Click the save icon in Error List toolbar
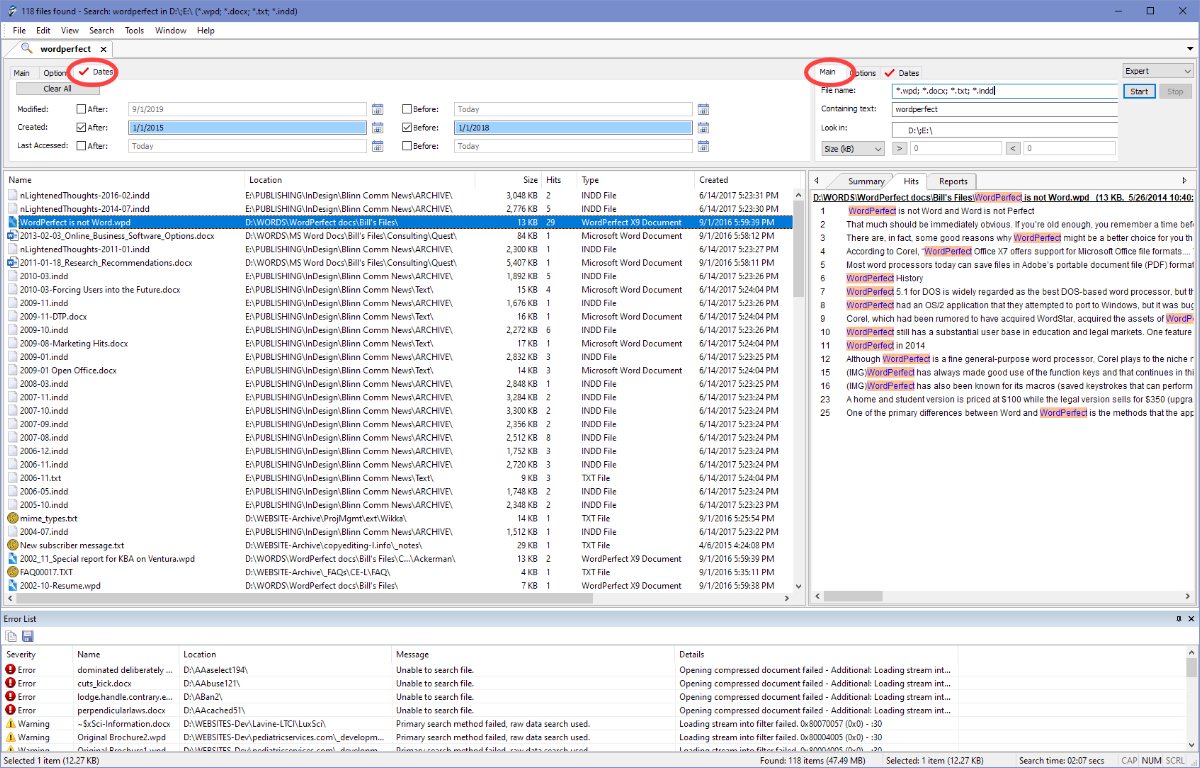 tap(27, 636)
